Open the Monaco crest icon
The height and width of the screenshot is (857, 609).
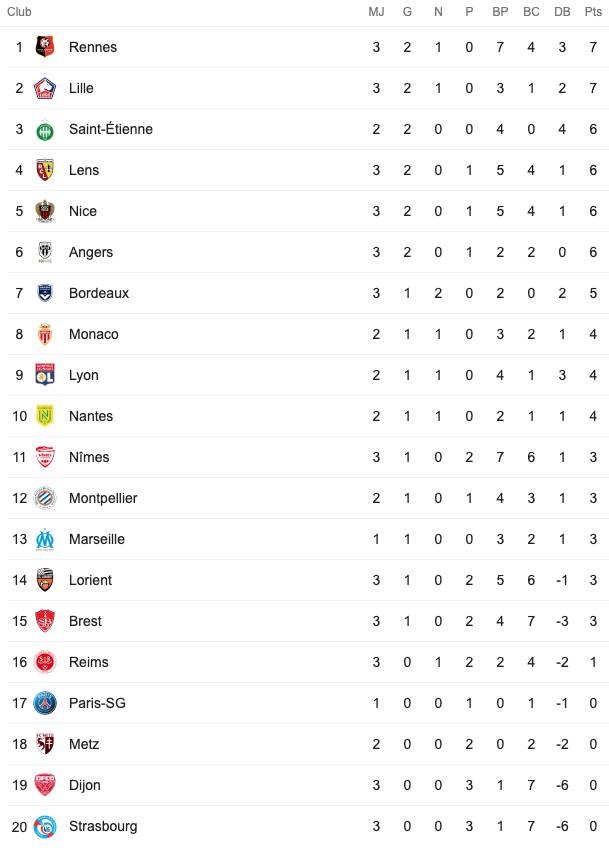(45, 334)
